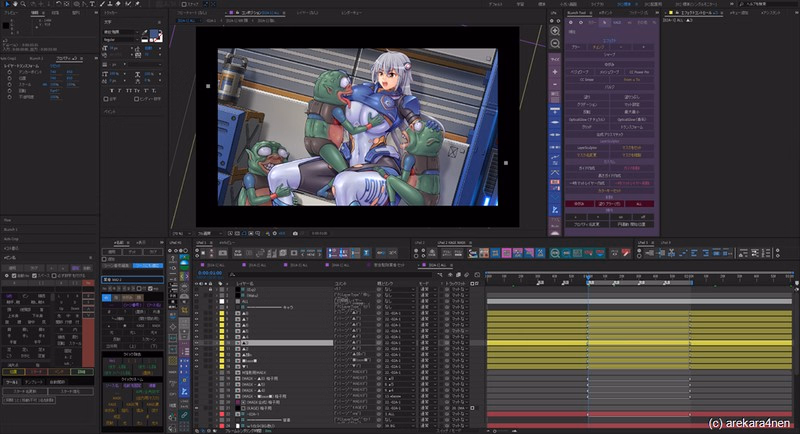
Task: Click the zoom out magnifier icon
Action: [555, 45]
